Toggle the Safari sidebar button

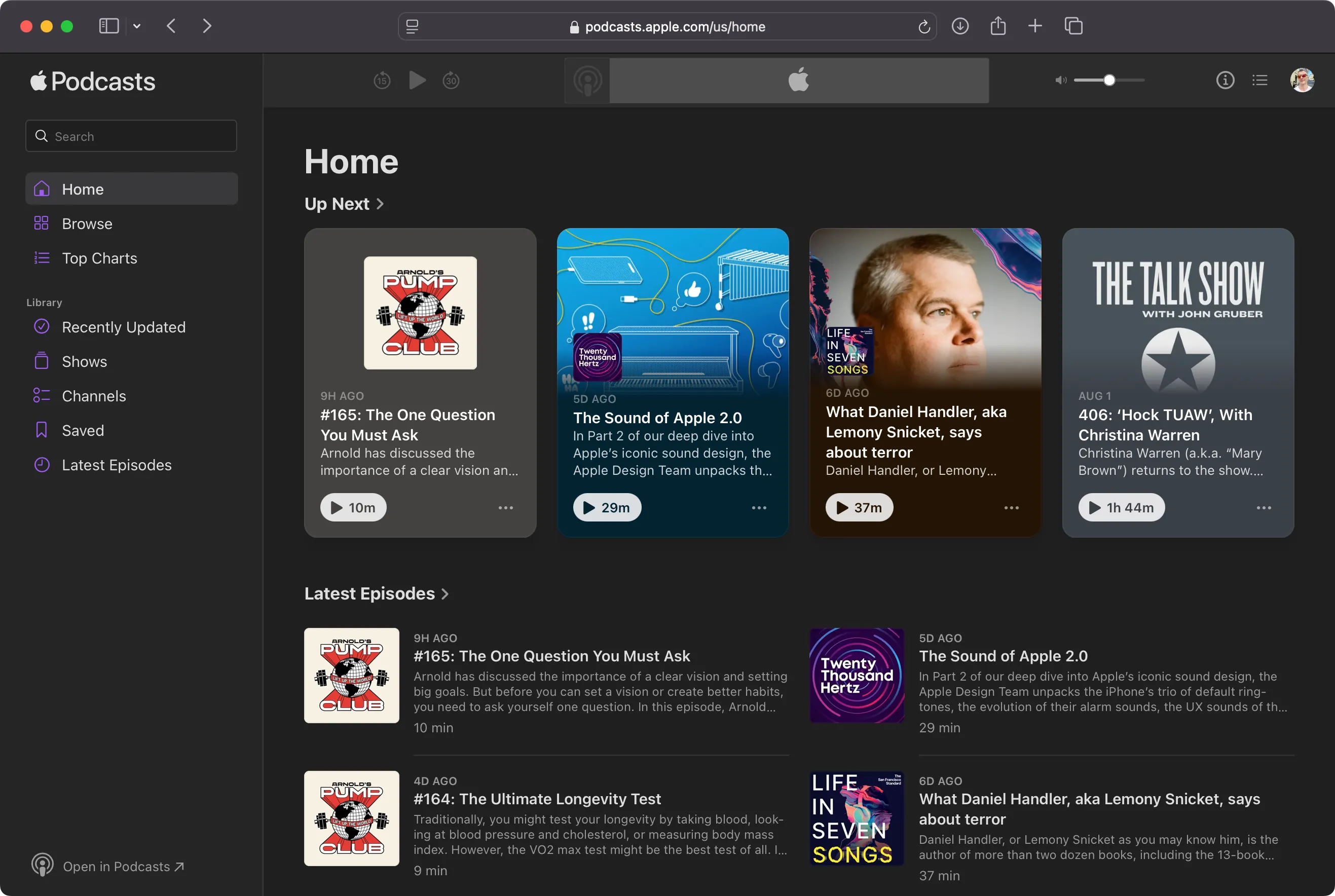click(108, 26)
